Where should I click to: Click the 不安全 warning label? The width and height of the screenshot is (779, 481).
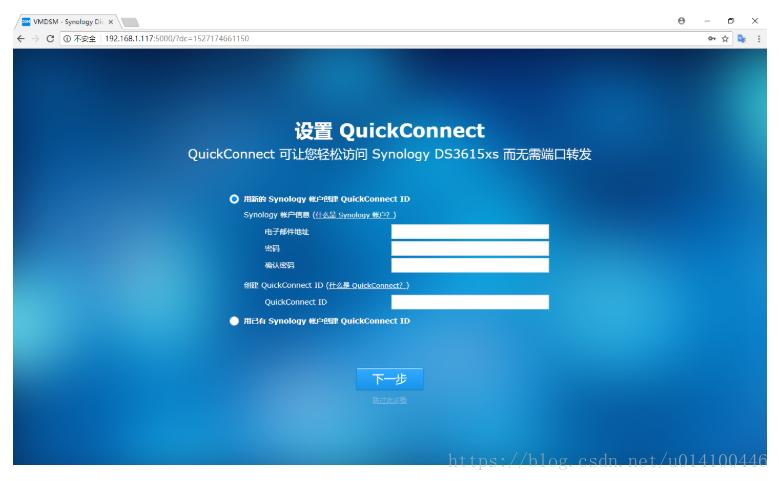[x=85, y=39]
